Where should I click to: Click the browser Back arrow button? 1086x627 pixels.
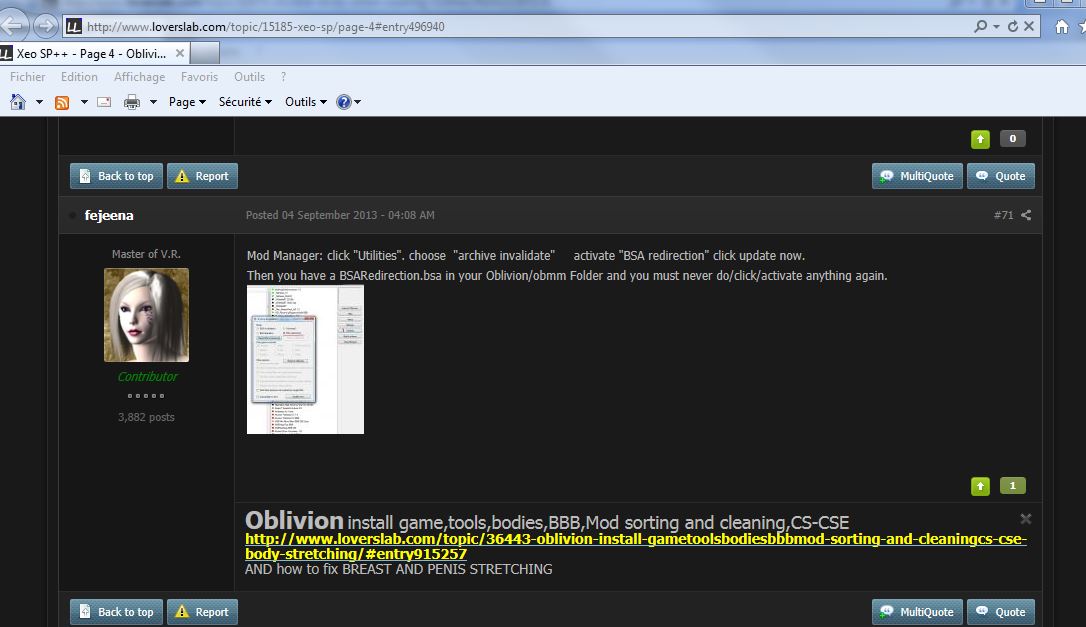(14, 26)
